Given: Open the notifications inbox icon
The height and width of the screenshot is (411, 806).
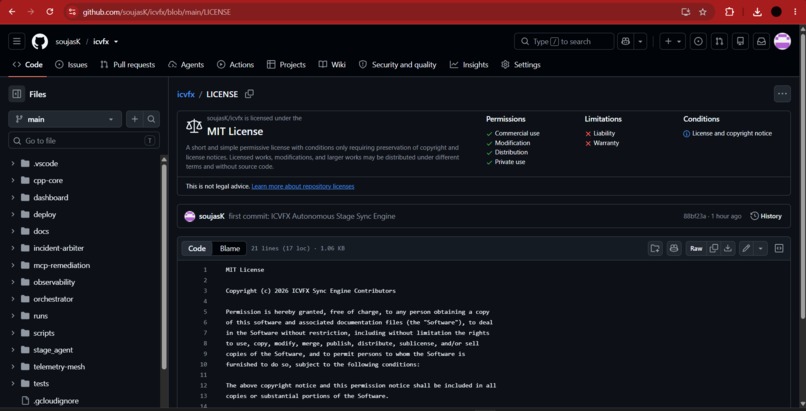Looking at the screenshot, I should click(761, 42).
